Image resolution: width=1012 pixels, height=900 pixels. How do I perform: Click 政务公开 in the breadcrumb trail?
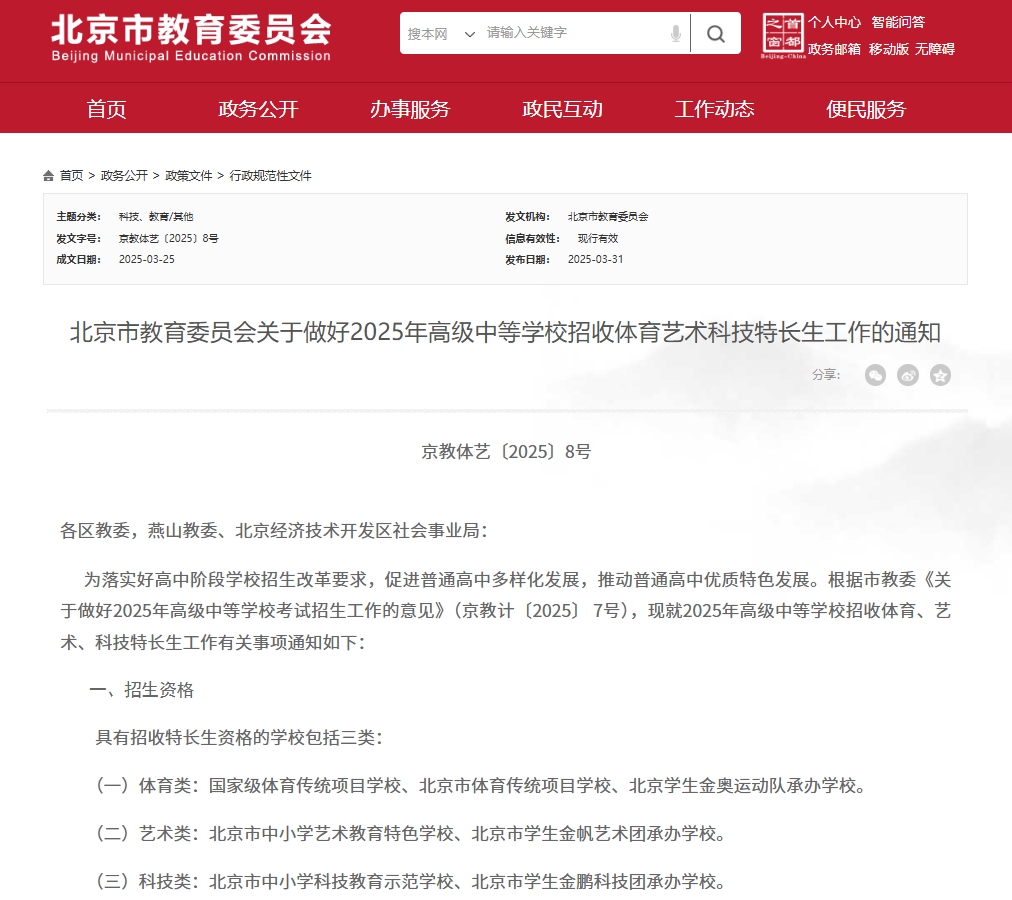(x=125, y=176)
